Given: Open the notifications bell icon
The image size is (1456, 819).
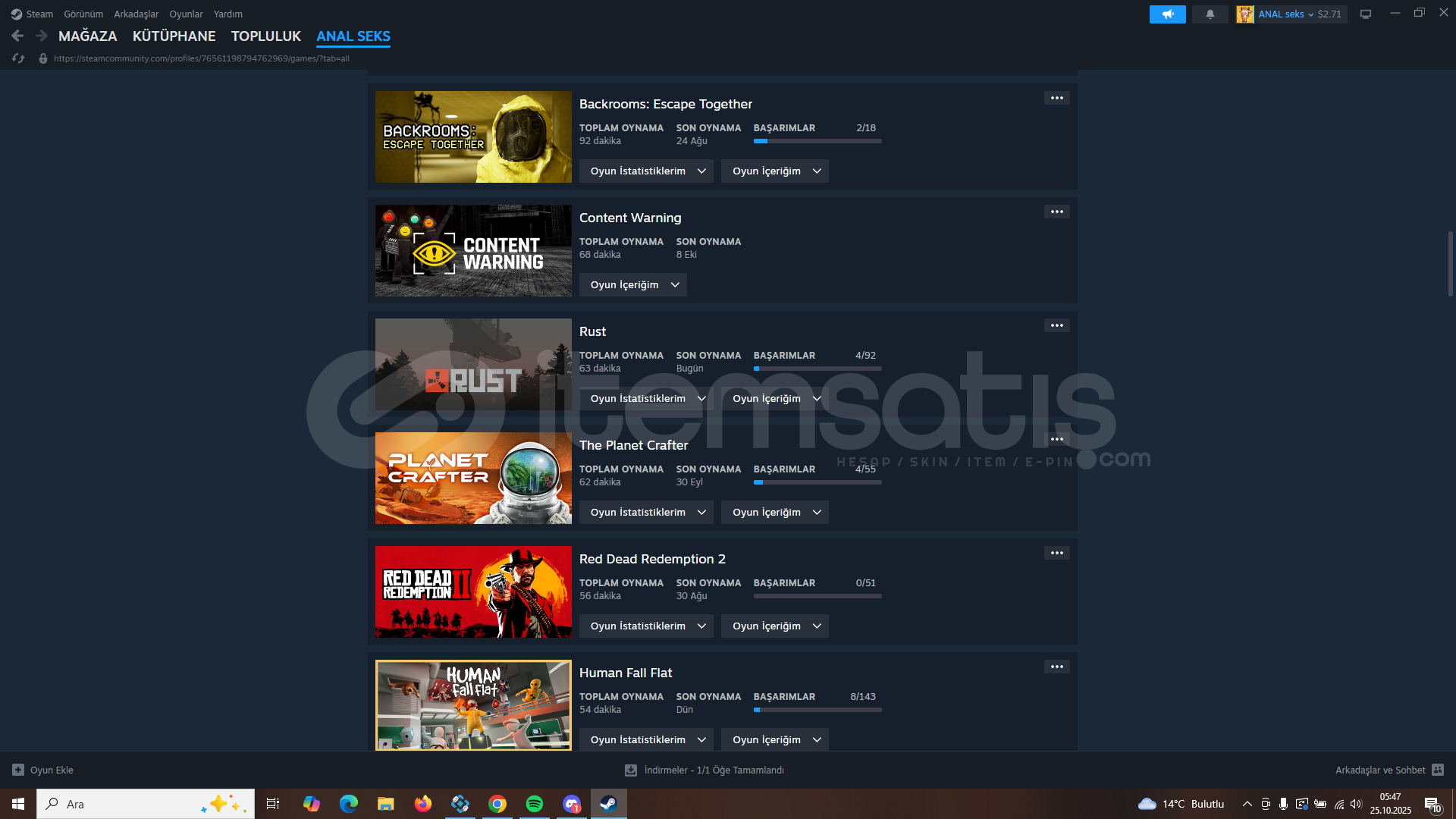Looking at the screenshot, I should (1210, 14).
